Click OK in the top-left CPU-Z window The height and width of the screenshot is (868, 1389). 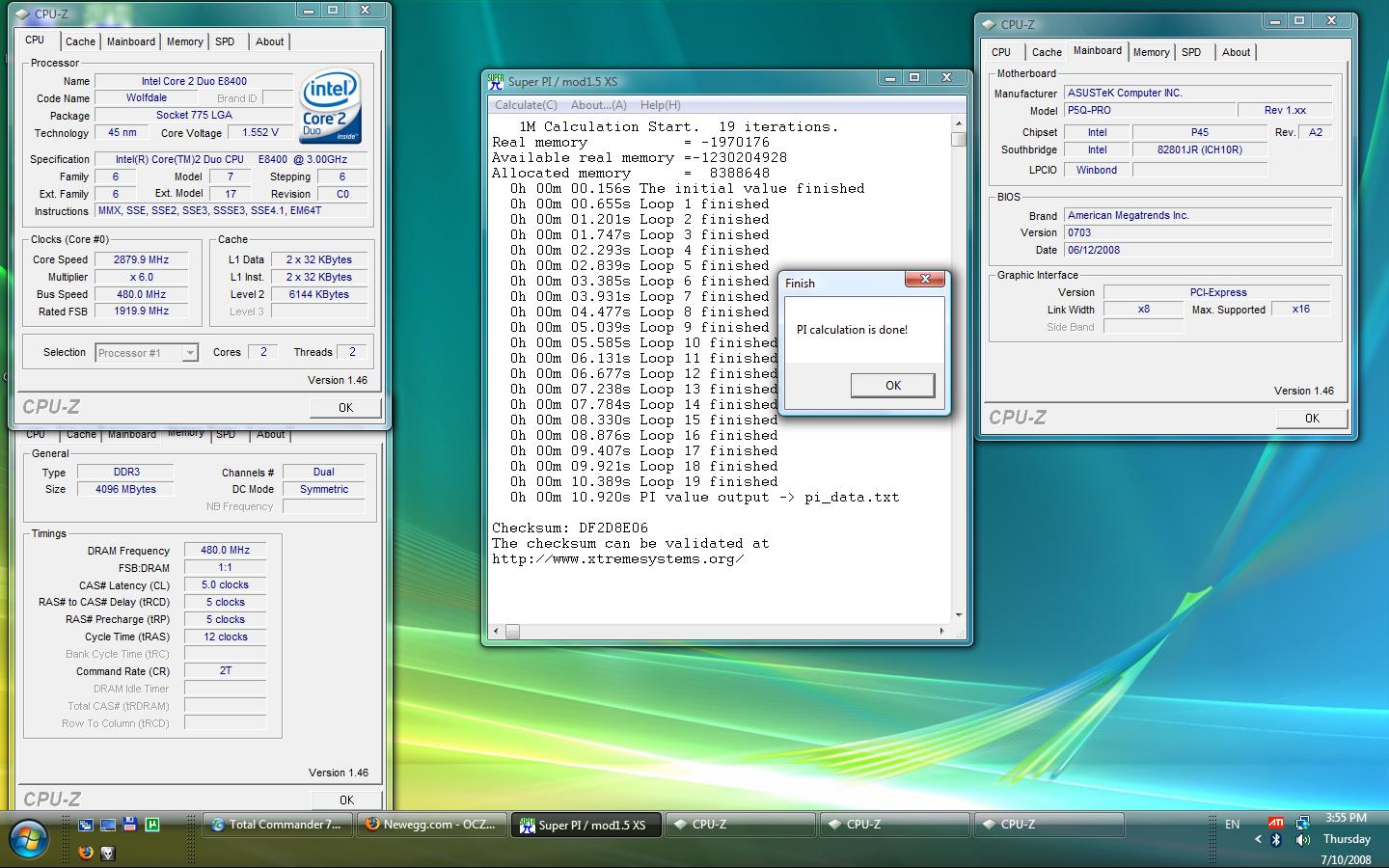tap(345, 408)
